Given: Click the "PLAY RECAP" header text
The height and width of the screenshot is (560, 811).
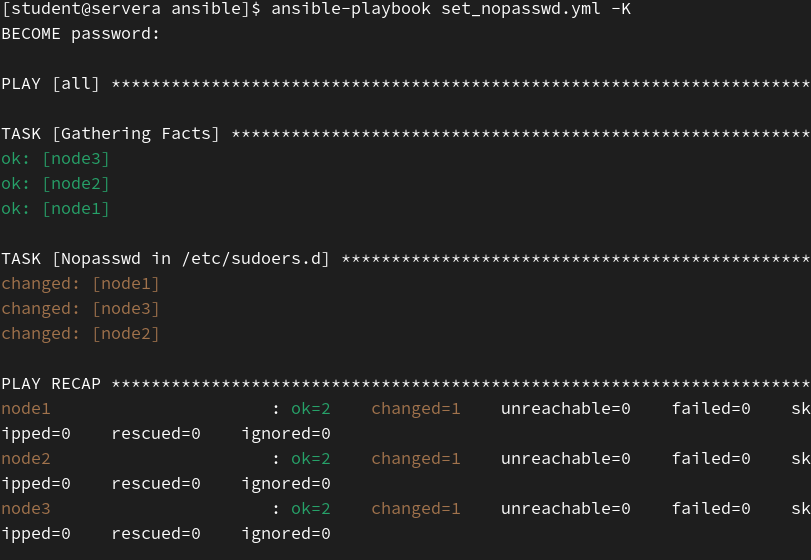Looking at the screenshot, I should (51, 384).
